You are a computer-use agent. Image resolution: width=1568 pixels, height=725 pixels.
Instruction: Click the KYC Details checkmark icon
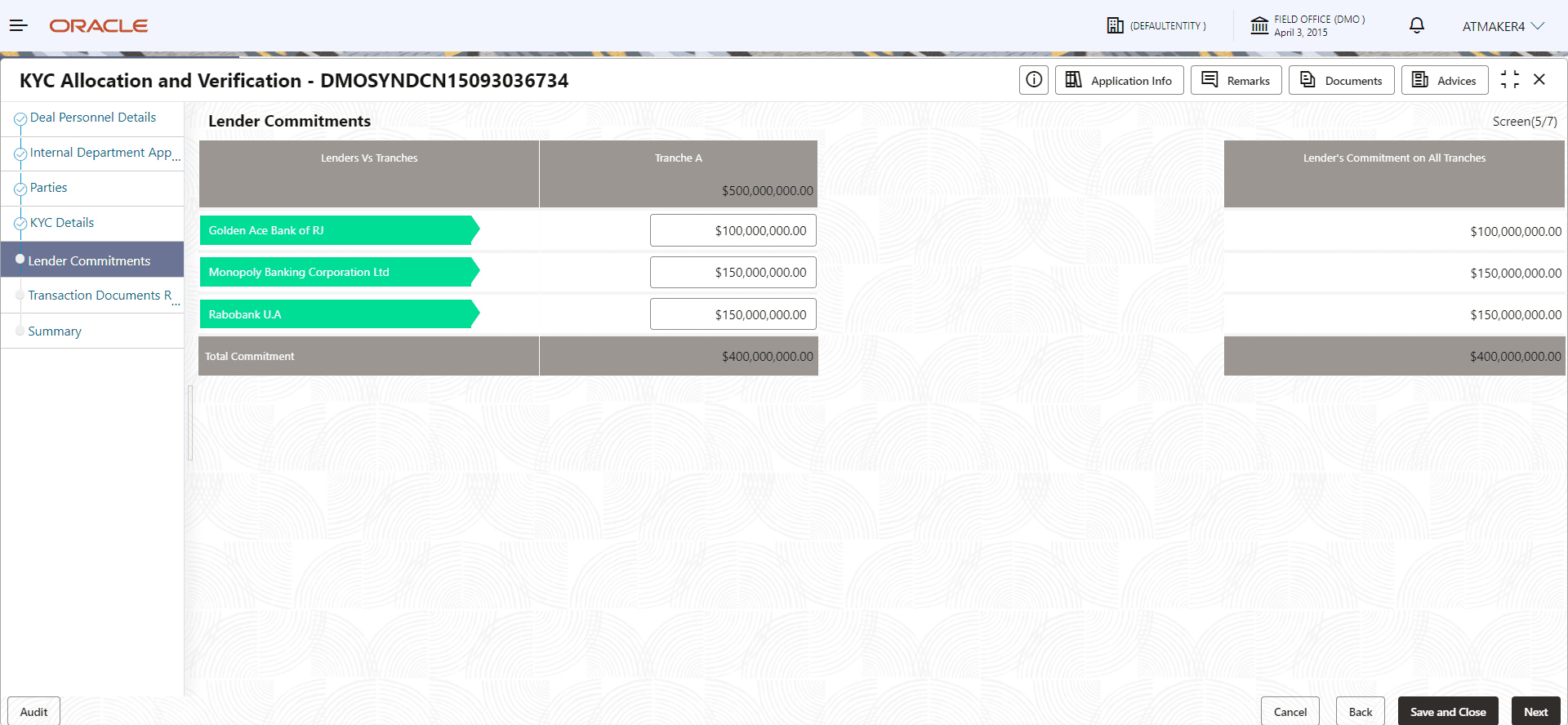click(x=20, y=225)
